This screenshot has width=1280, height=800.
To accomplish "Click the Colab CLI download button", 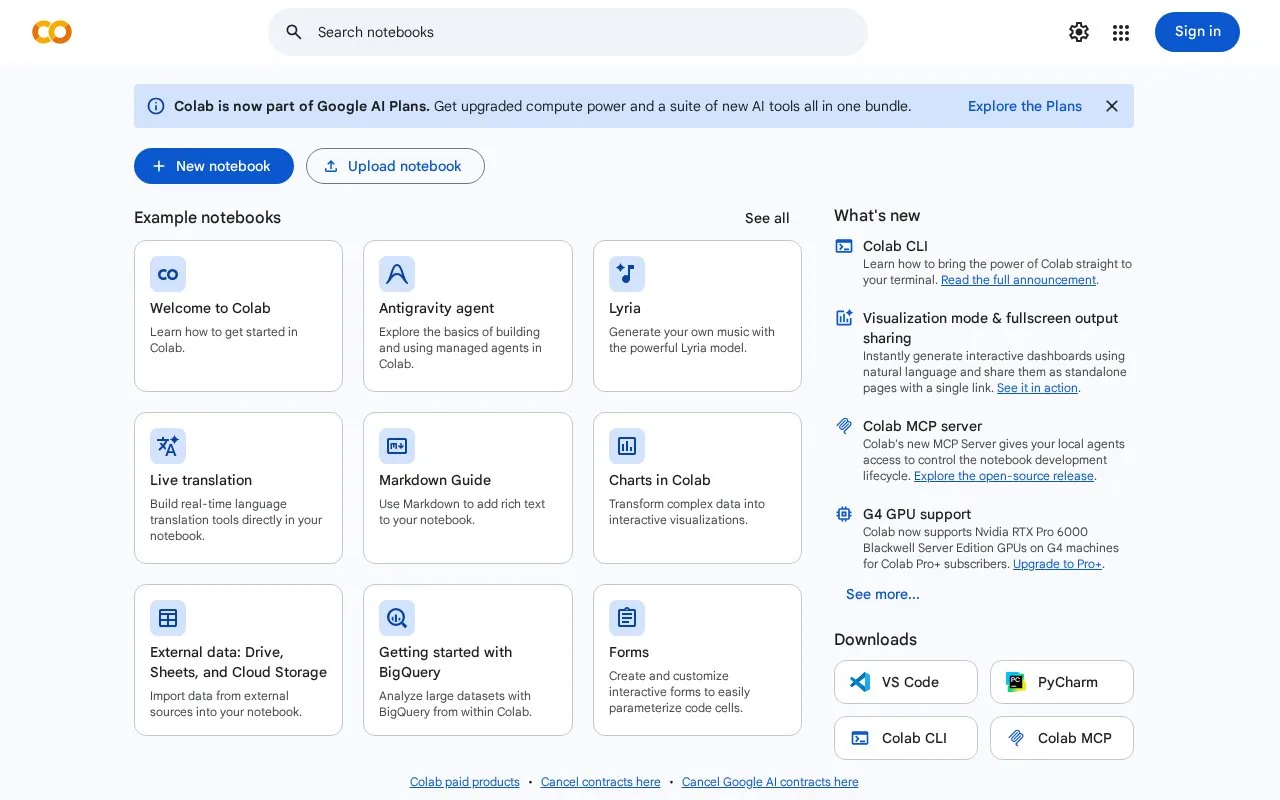I will click(906, 738).
